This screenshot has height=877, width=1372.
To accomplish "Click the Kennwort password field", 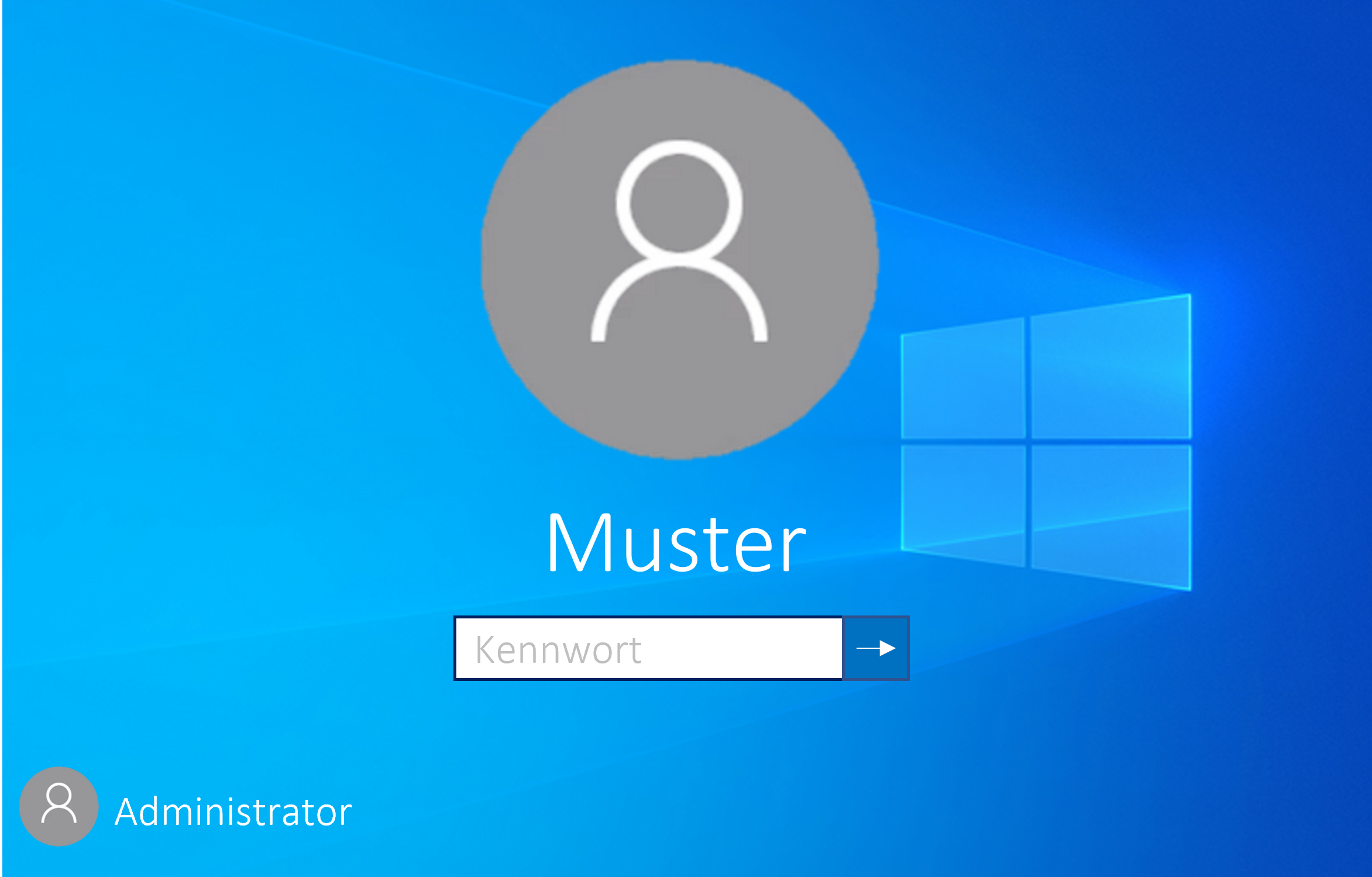I will click(648, 648).
